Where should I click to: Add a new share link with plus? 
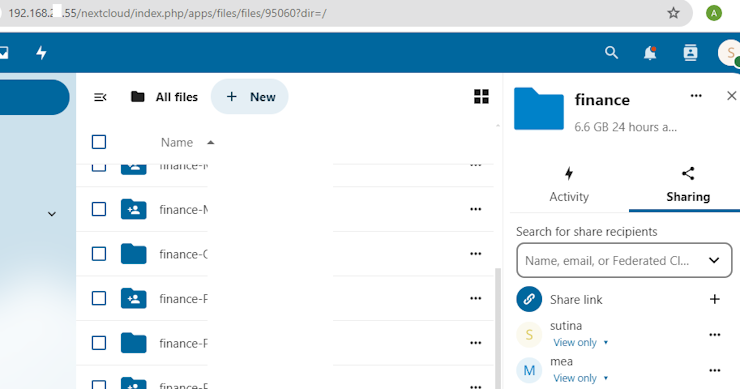[715, 299]
